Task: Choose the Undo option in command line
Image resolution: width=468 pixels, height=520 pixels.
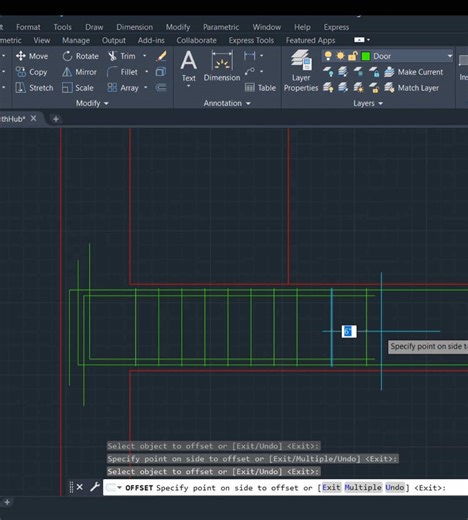Action: point(395,488)
